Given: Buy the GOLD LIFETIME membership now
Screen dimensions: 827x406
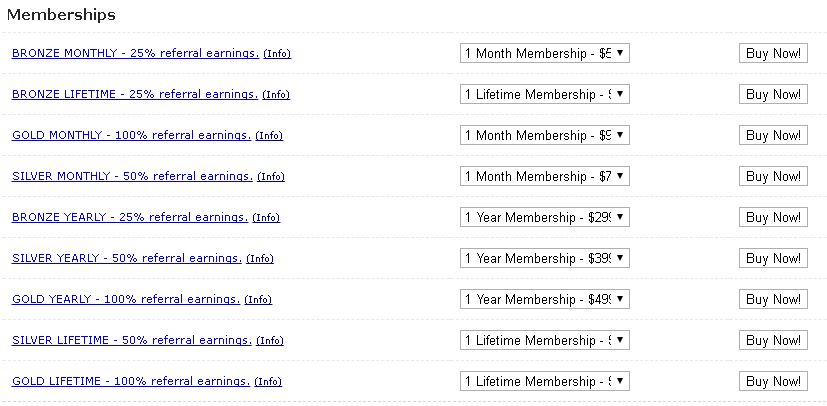Looking at the screenshot, I should [x=773, y=381].
